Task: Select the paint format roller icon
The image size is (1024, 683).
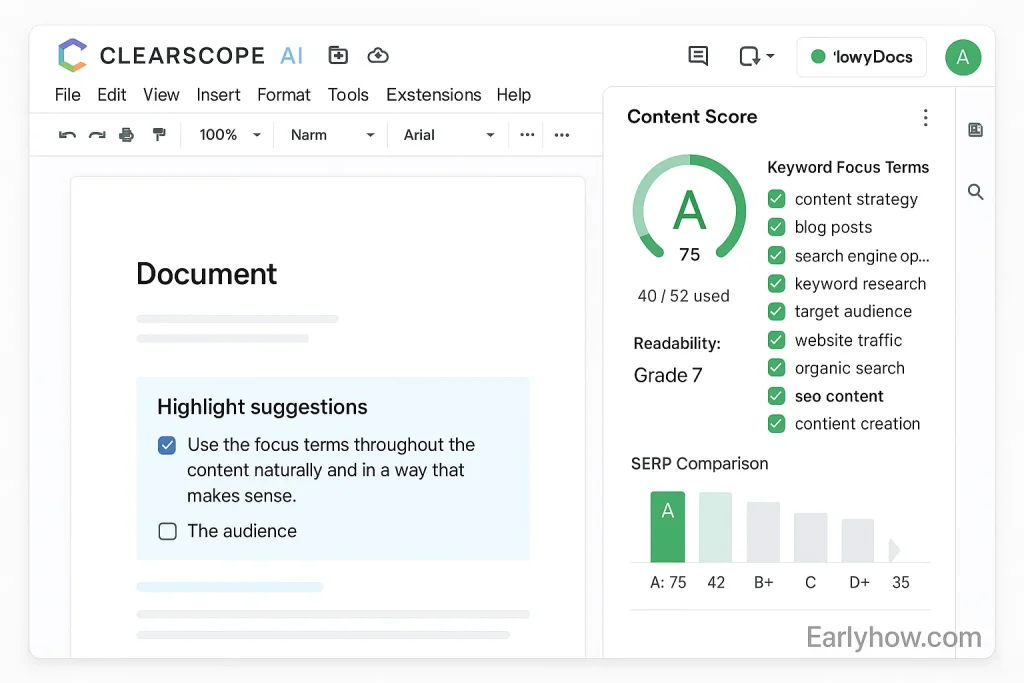Action: click(158, 135)
